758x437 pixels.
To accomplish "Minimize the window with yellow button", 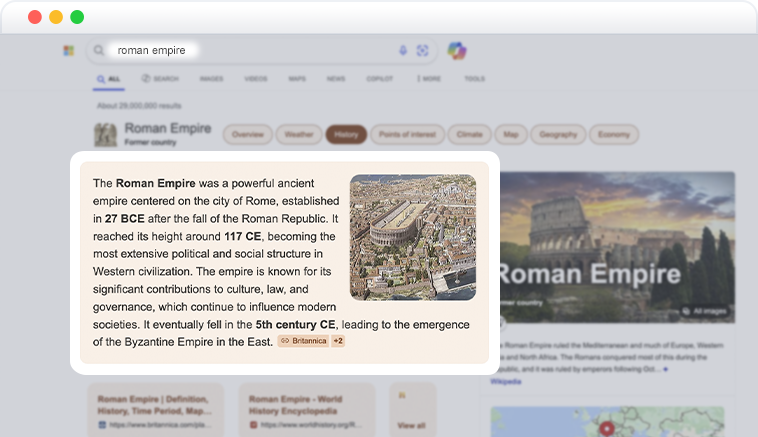I will (x=56, y=17).
